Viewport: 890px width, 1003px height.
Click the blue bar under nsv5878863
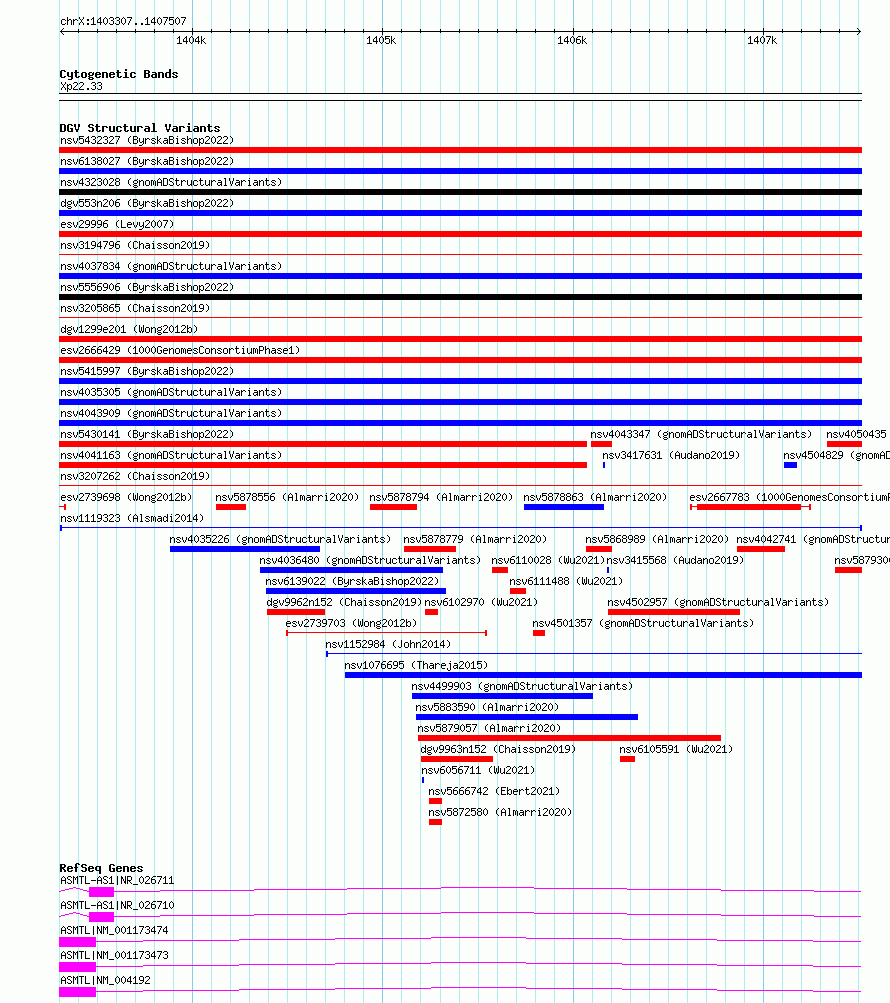[564, 507]
